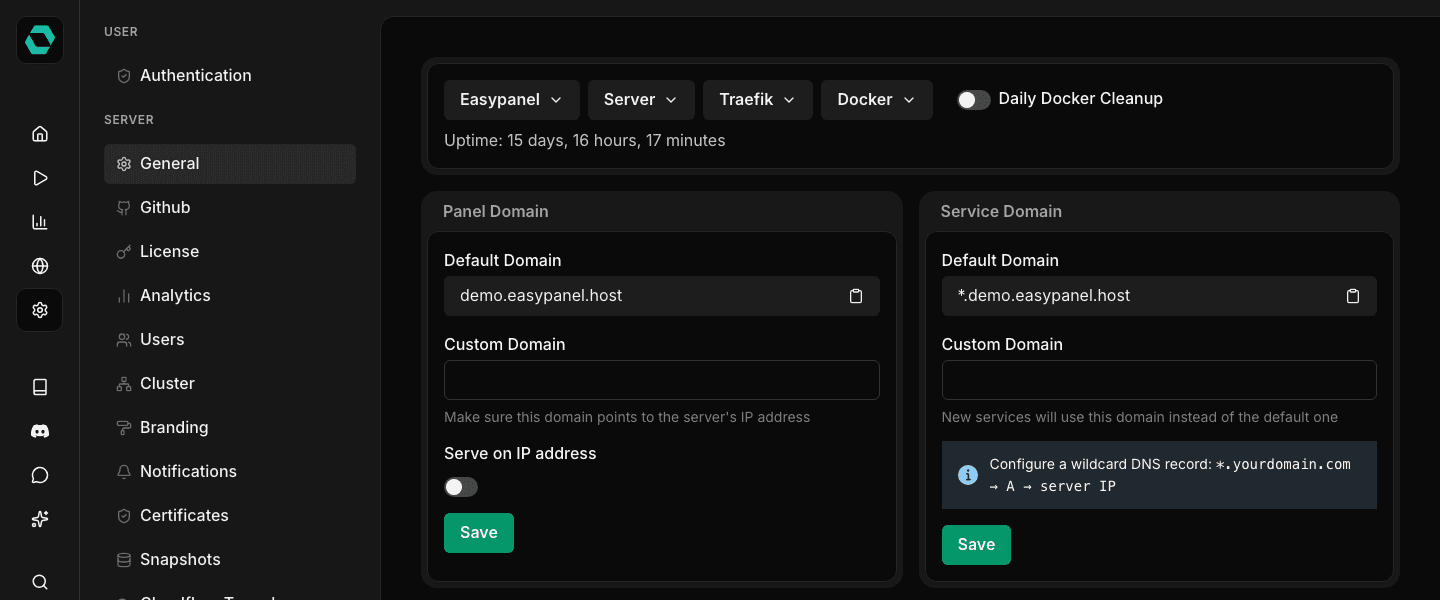Open the Easypanel dropdown
Screen dimensions: 1440x600
pos(512,100)
